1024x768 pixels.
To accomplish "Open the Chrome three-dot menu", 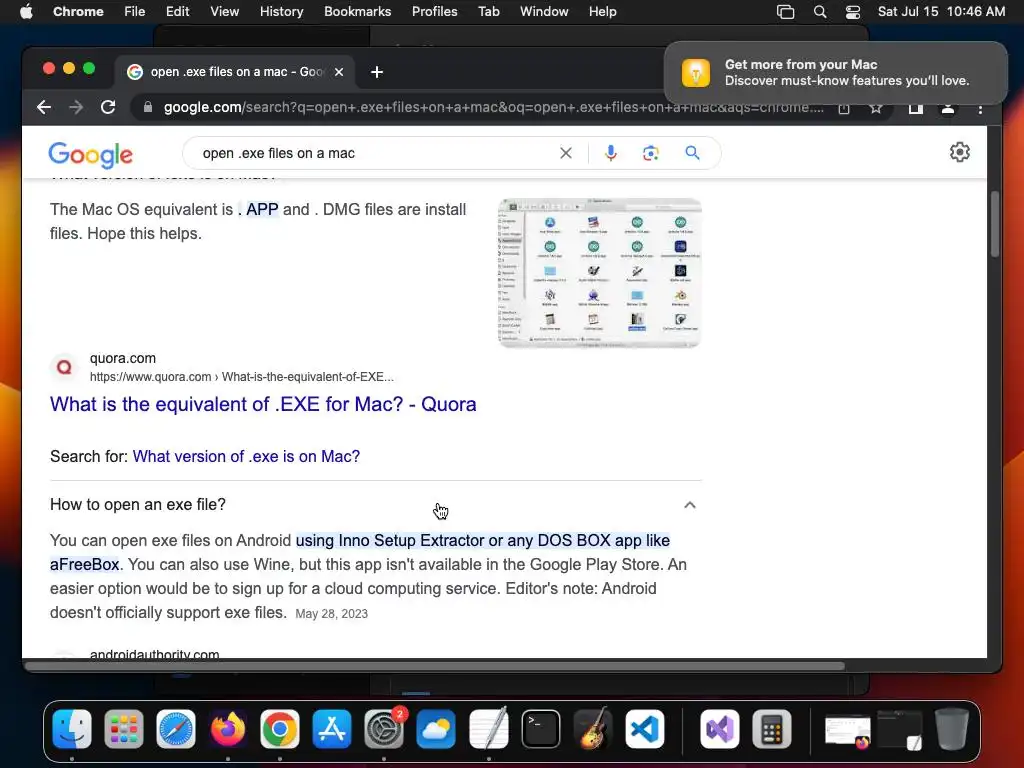I will [x=980, y=109].
